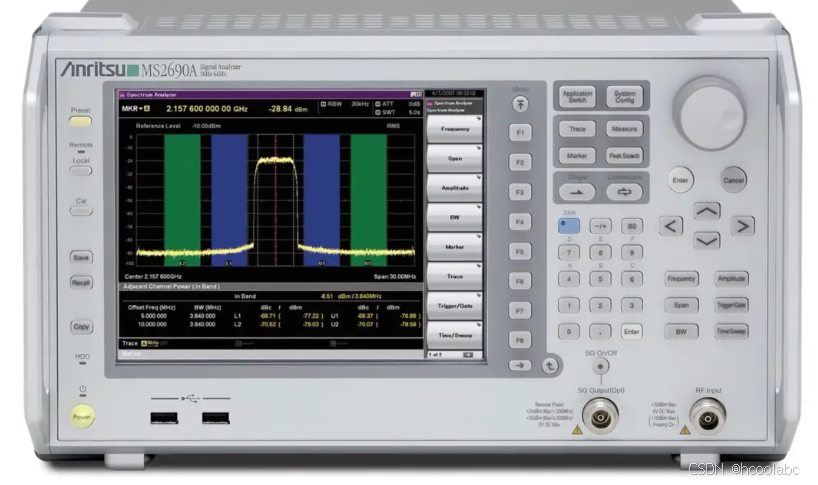Hit the hardware Time/Sweep key

pos(731,331)
